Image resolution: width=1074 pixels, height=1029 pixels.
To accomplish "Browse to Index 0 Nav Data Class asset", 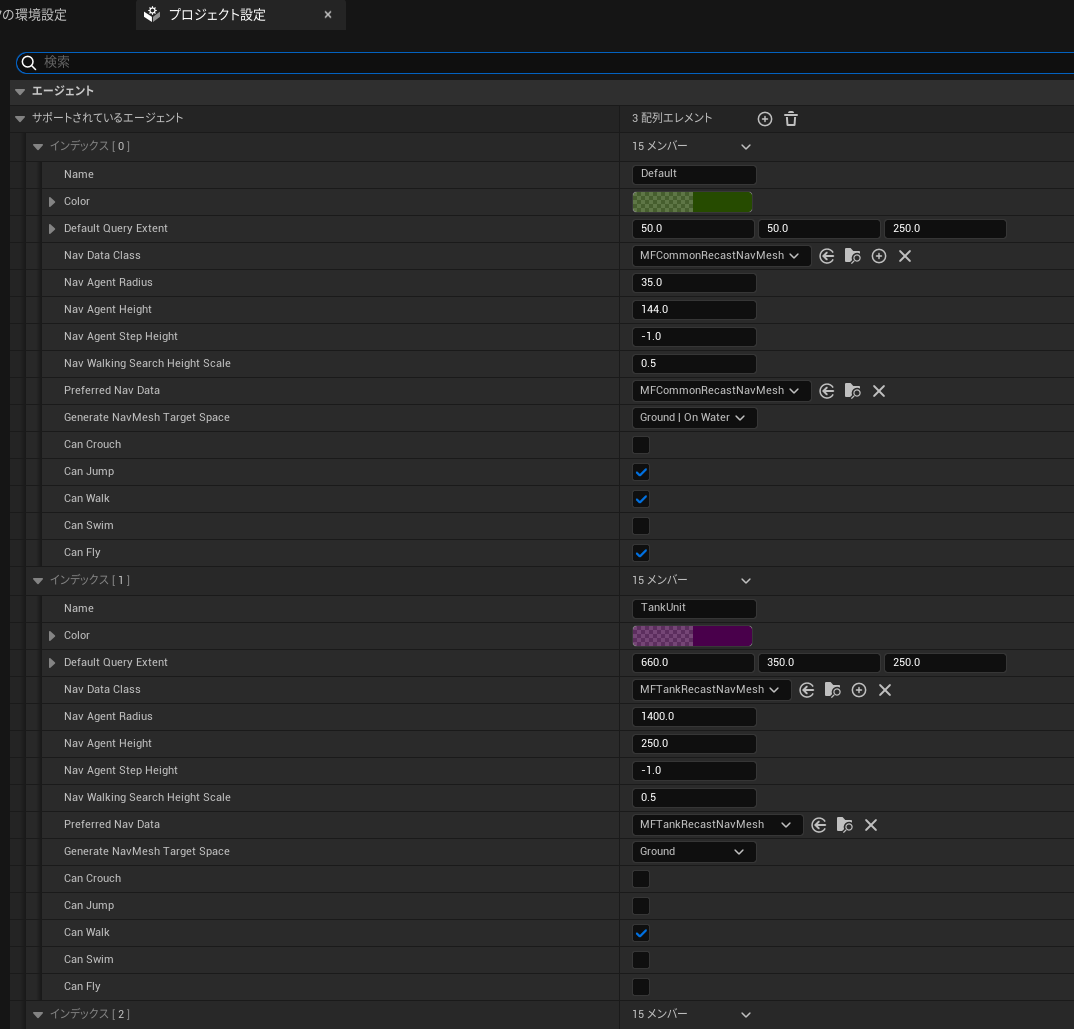I will pyautogui.click(x=853, y=256).
